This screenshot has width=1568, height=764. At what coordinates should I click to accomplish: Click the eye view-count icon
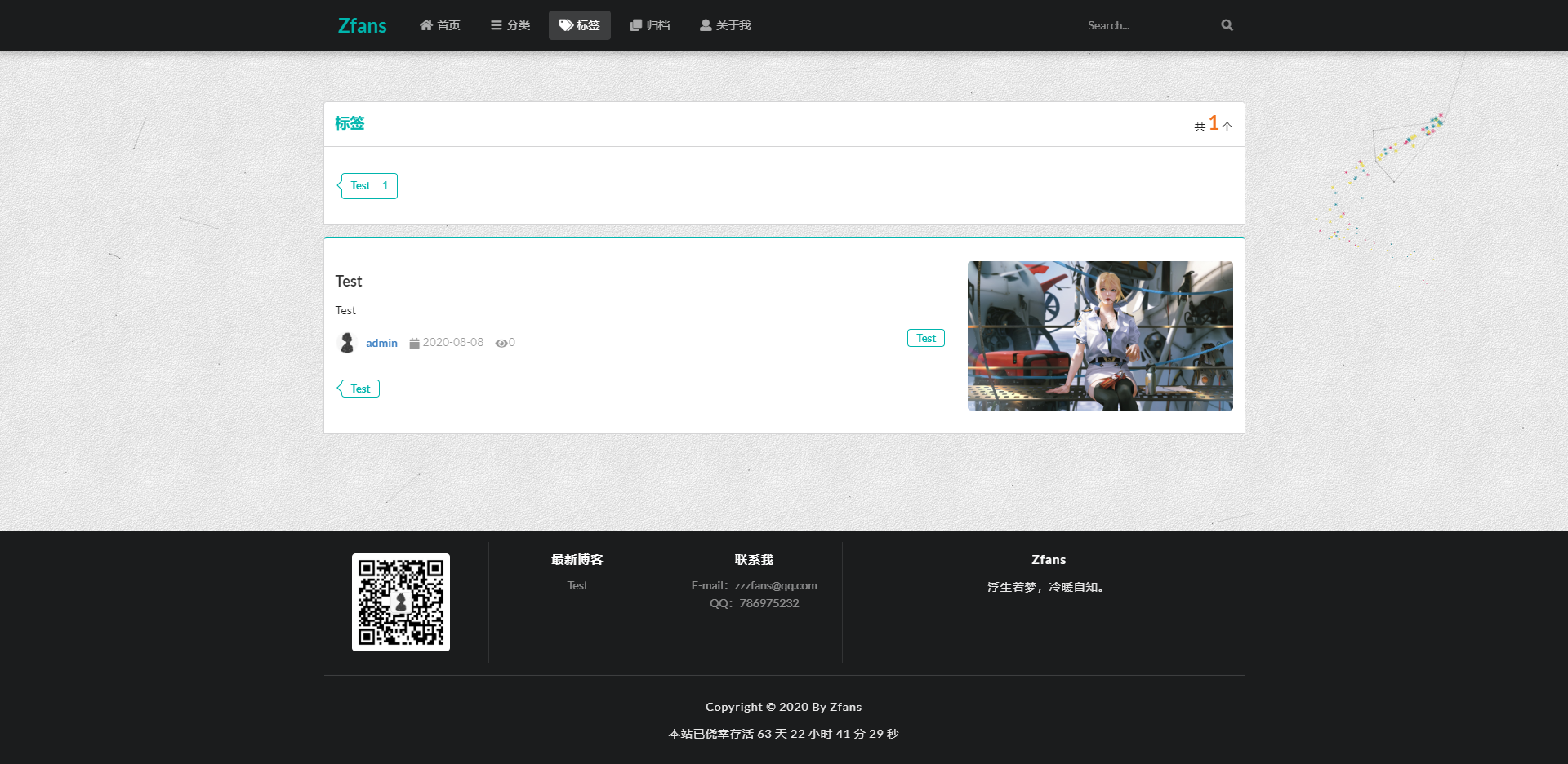[501, 344]
